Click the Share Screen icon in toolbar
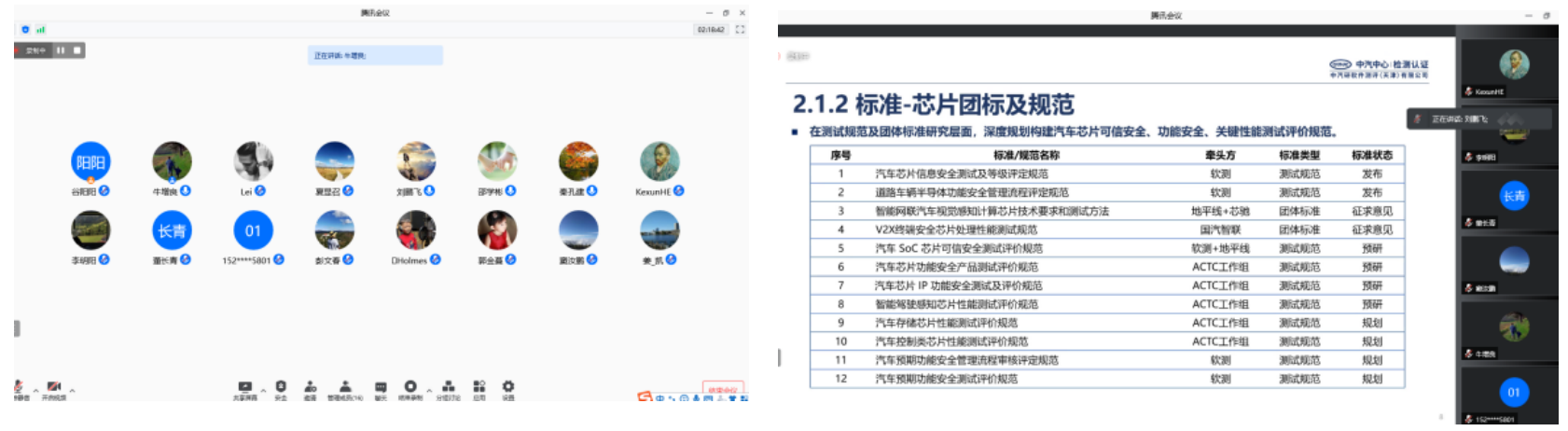The width and height of the screenshot is (1568, 431). 245,386
